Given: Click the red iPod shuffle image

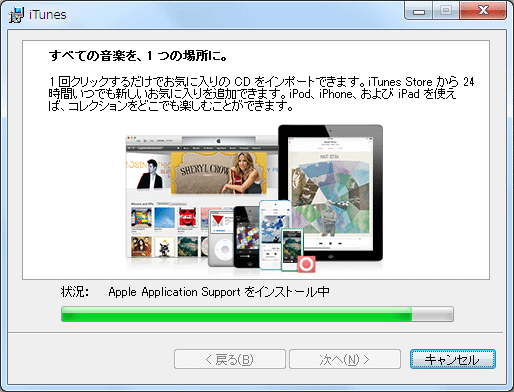Looking at the screenshot, I should 306,264.
